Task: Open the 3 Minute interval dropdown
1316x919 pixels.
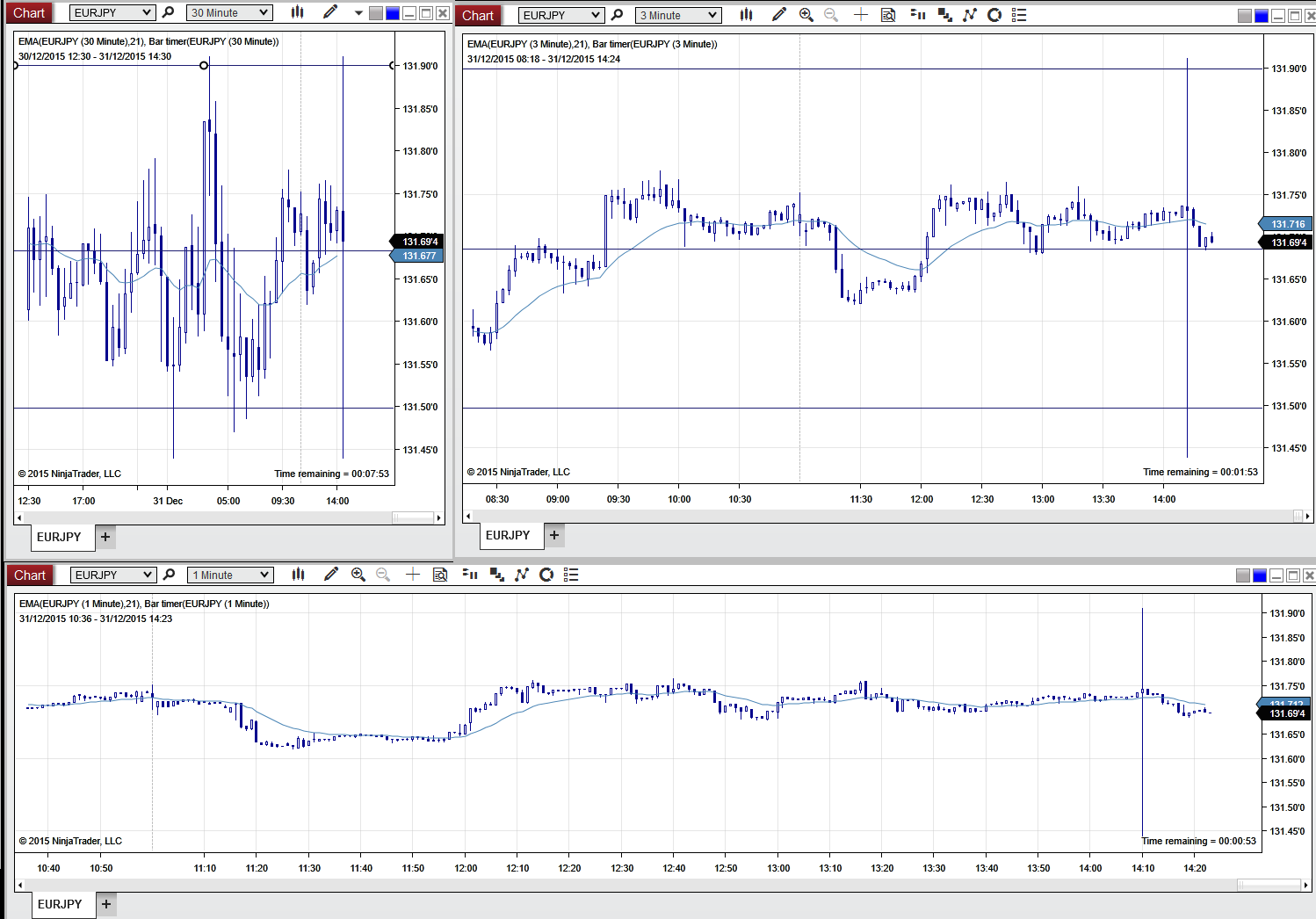Action: 677,15
